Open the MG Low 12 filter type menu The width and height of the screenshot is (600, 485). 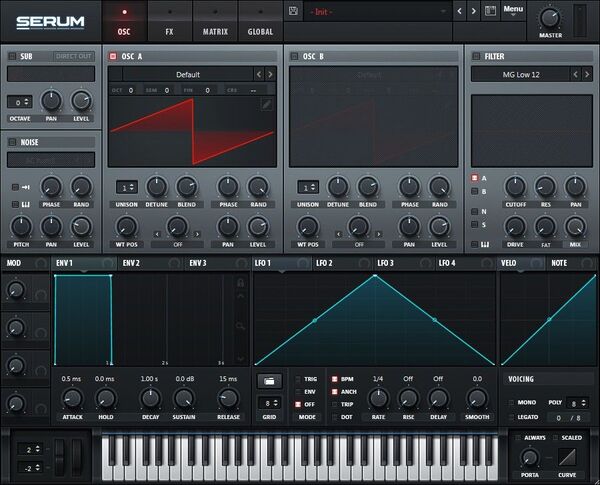pos(521,74)
